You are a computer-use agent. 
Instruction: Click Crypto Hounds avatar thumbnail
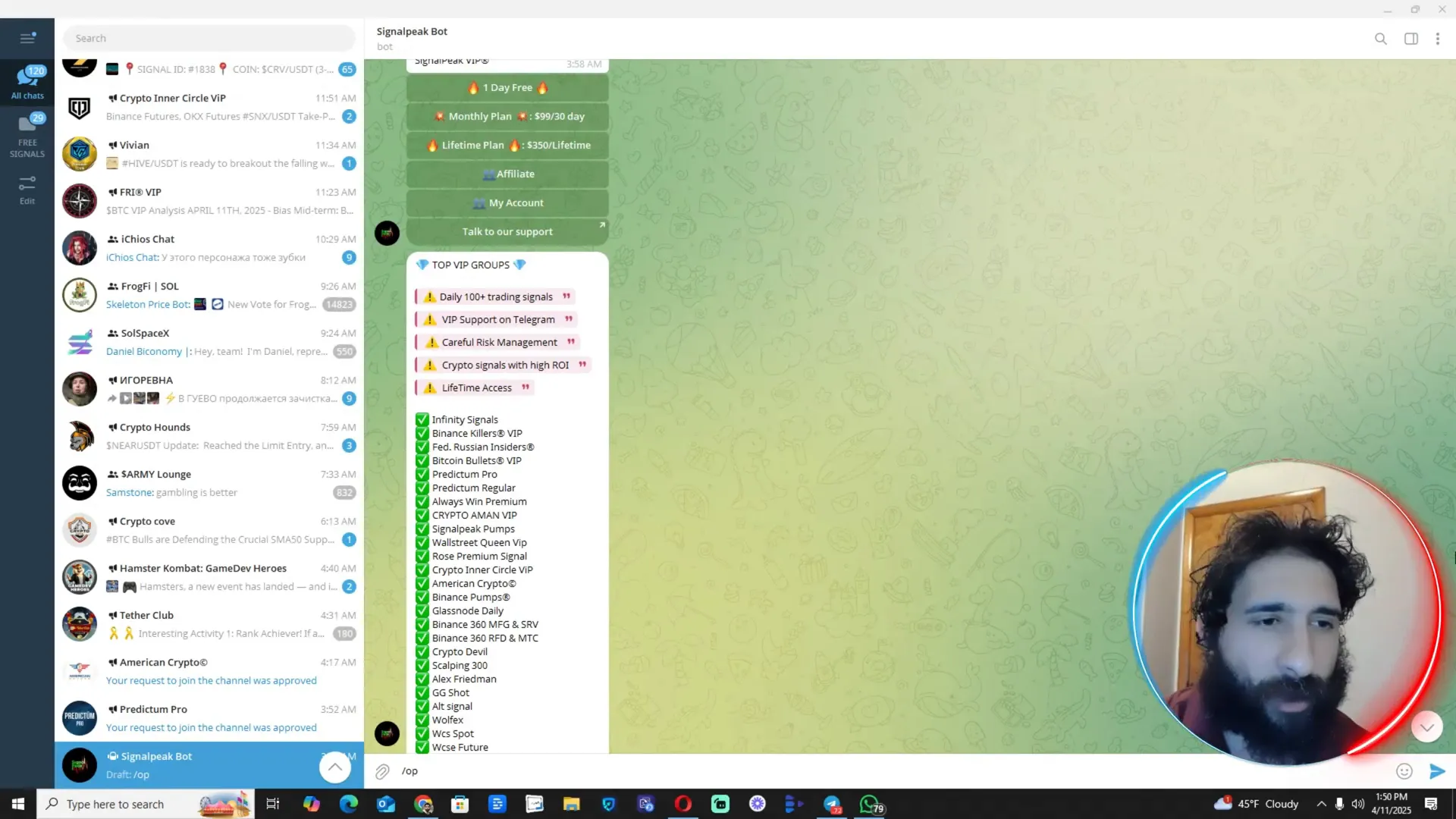(x=80, y=436)
